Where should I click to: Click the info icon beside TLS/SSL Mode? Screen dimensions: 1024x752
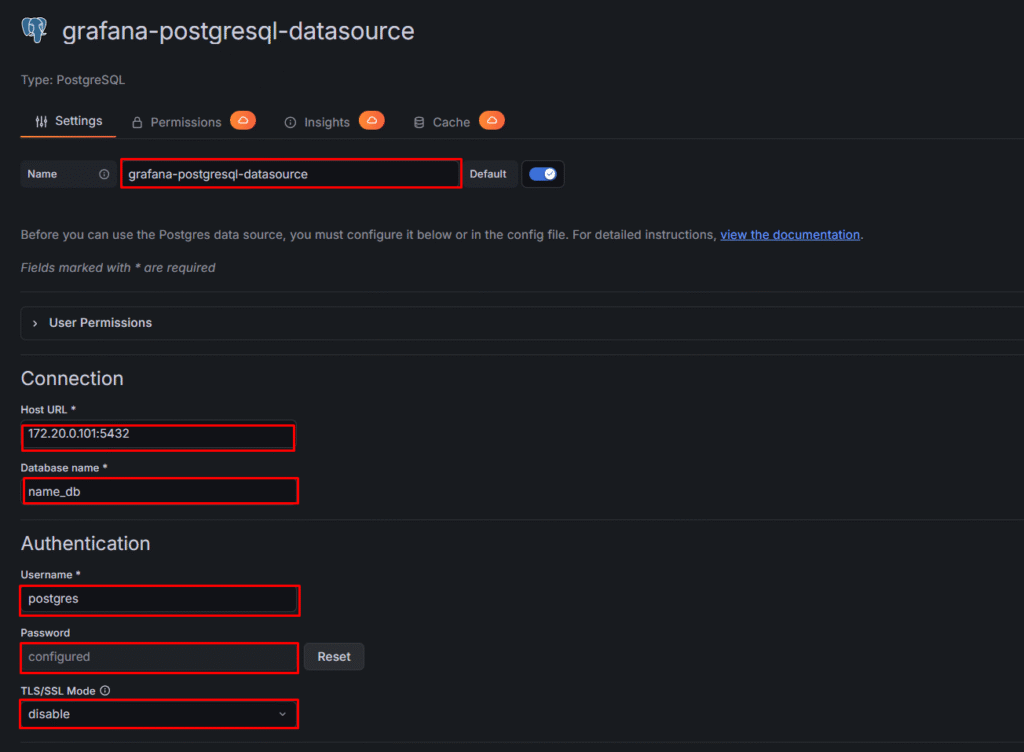tap(105, 690)
